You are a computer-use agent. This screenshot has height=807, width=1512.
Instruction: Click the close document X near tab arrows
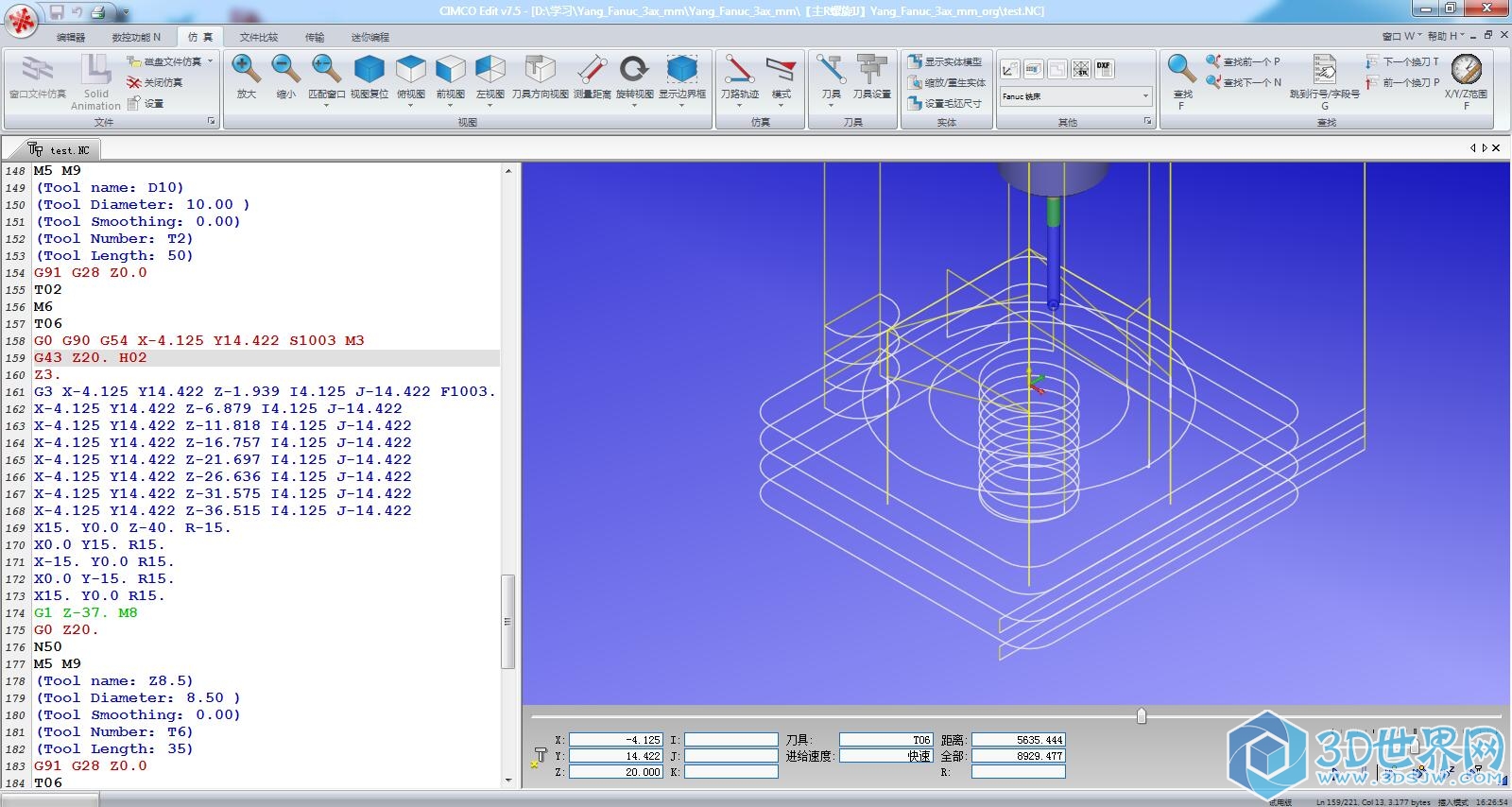click(x=1496, y=147)
